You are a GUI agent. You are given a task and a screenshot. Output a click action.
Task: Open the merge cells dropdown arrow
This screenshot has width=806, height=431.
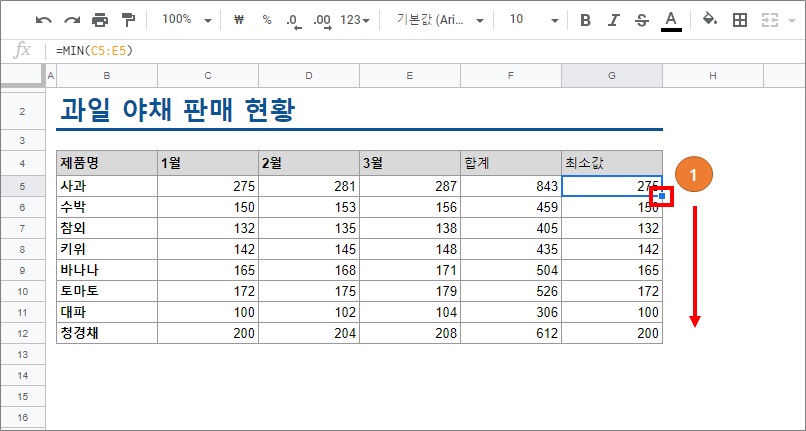point(792,21)
